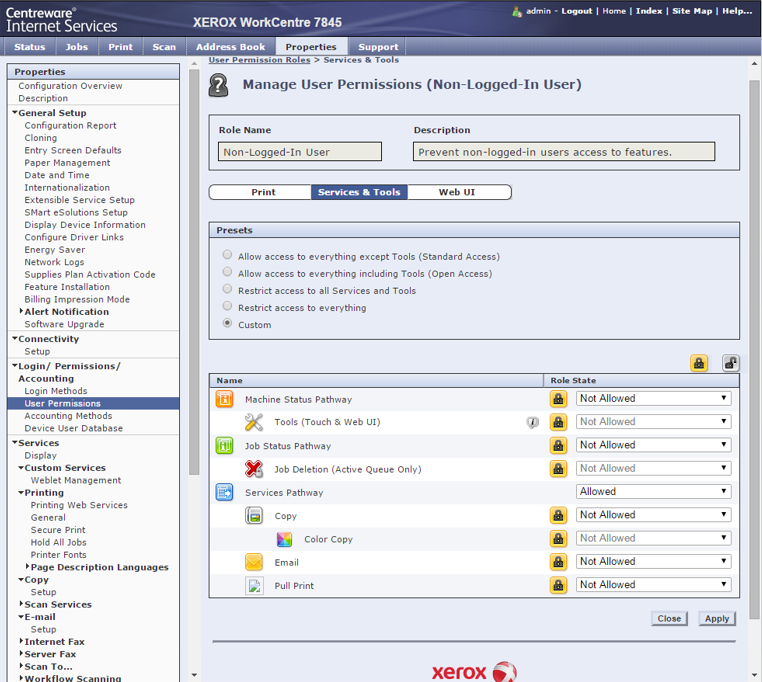Click the Tools wrench and screwdriver icon
The image size is (762, 682).
click(254, 422)
